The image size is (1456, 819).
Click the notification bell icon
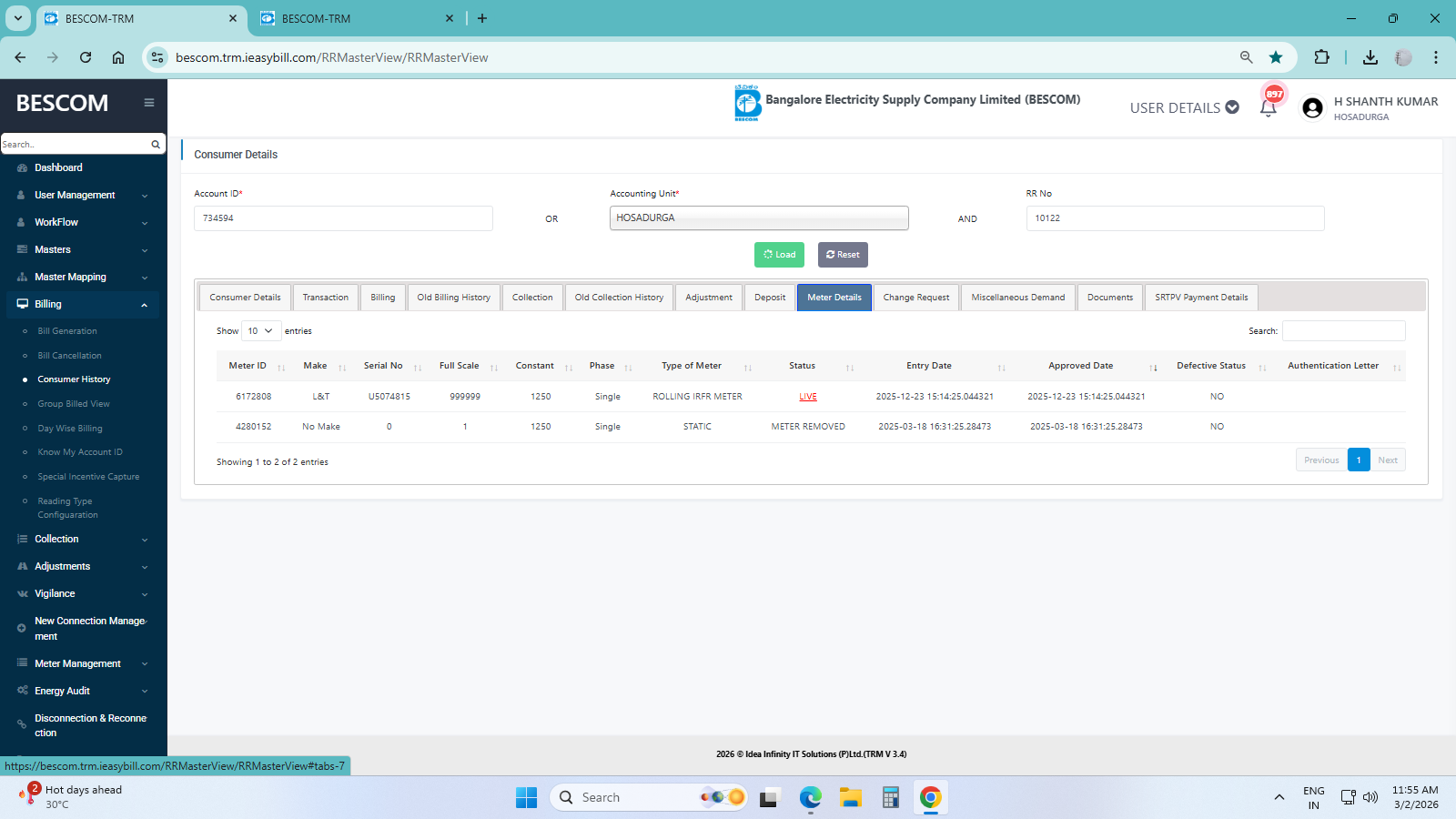tap(1268, 108)
